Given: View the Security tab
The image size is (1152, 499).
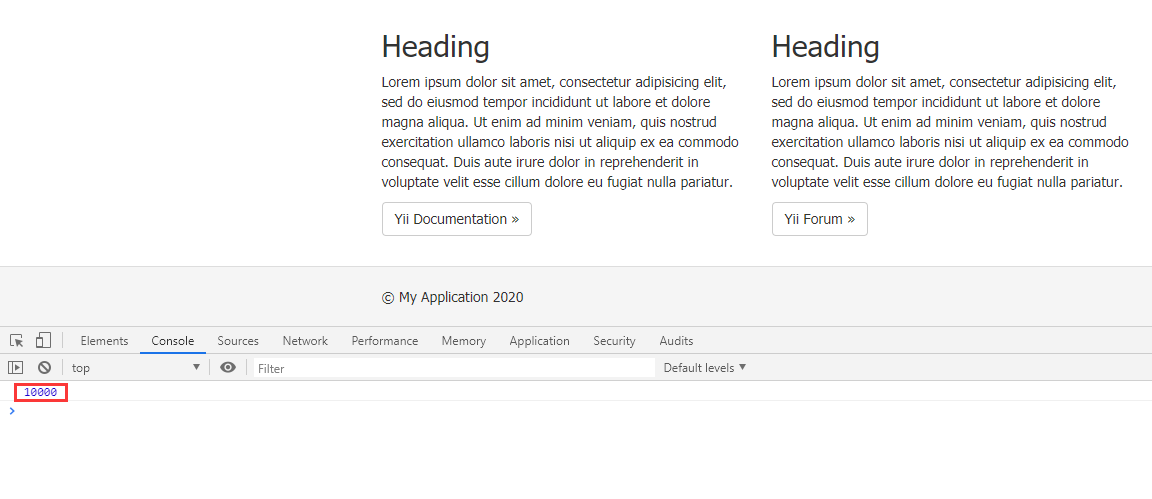Looking at the screenshot, I should point(614,341).
